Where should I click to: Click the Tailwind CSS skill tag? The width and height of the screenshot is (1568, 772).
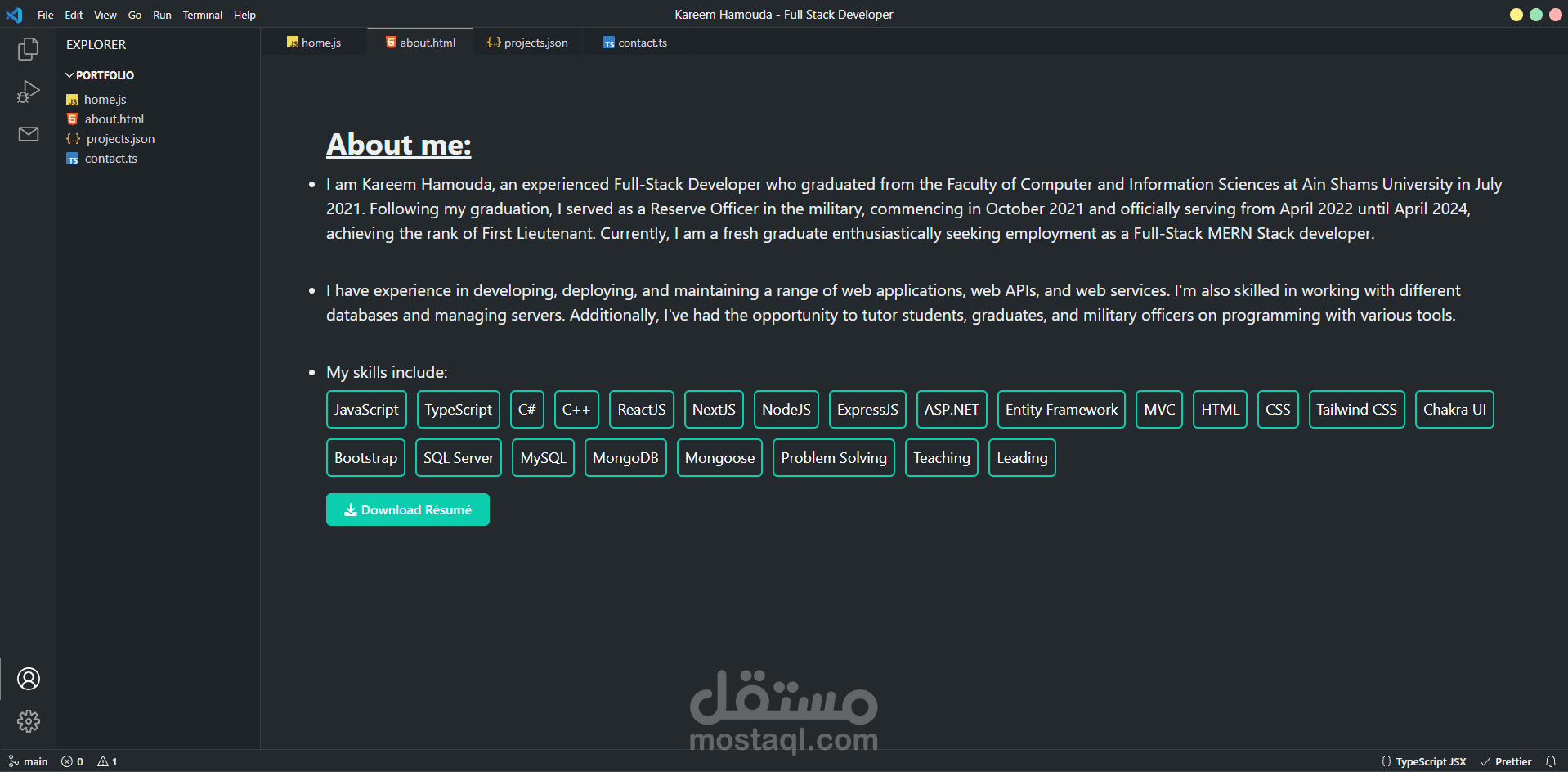pyautogui.click(x=1356, y=410)
